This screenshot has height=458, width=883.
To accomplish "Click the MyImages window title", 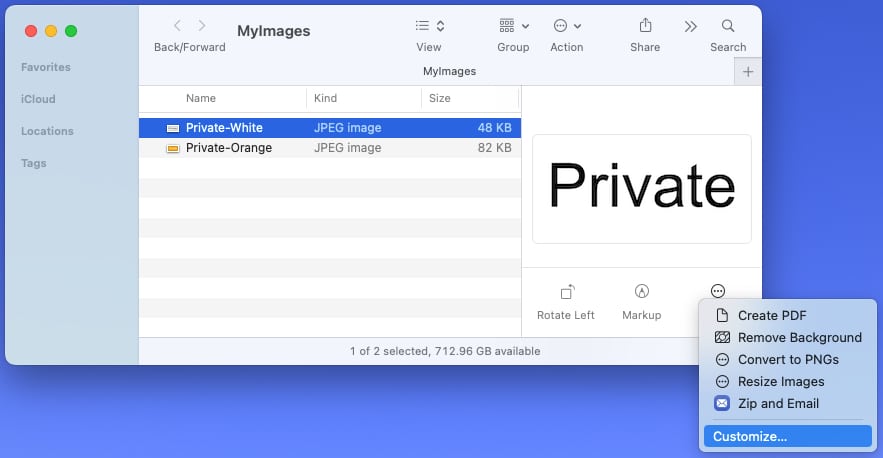I will click(x=274, y=31).
